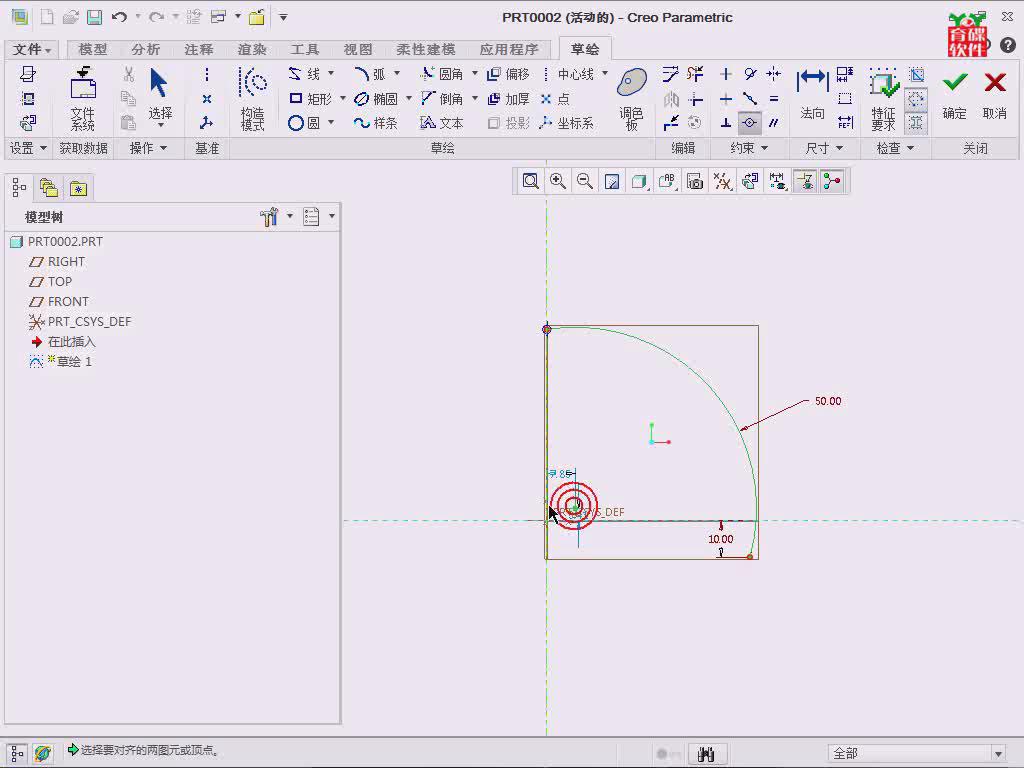Viewport: 1024px width, 768px height.
Task: Expand the Line tool dropdown arrow
Action: click(x=331, y=73)
